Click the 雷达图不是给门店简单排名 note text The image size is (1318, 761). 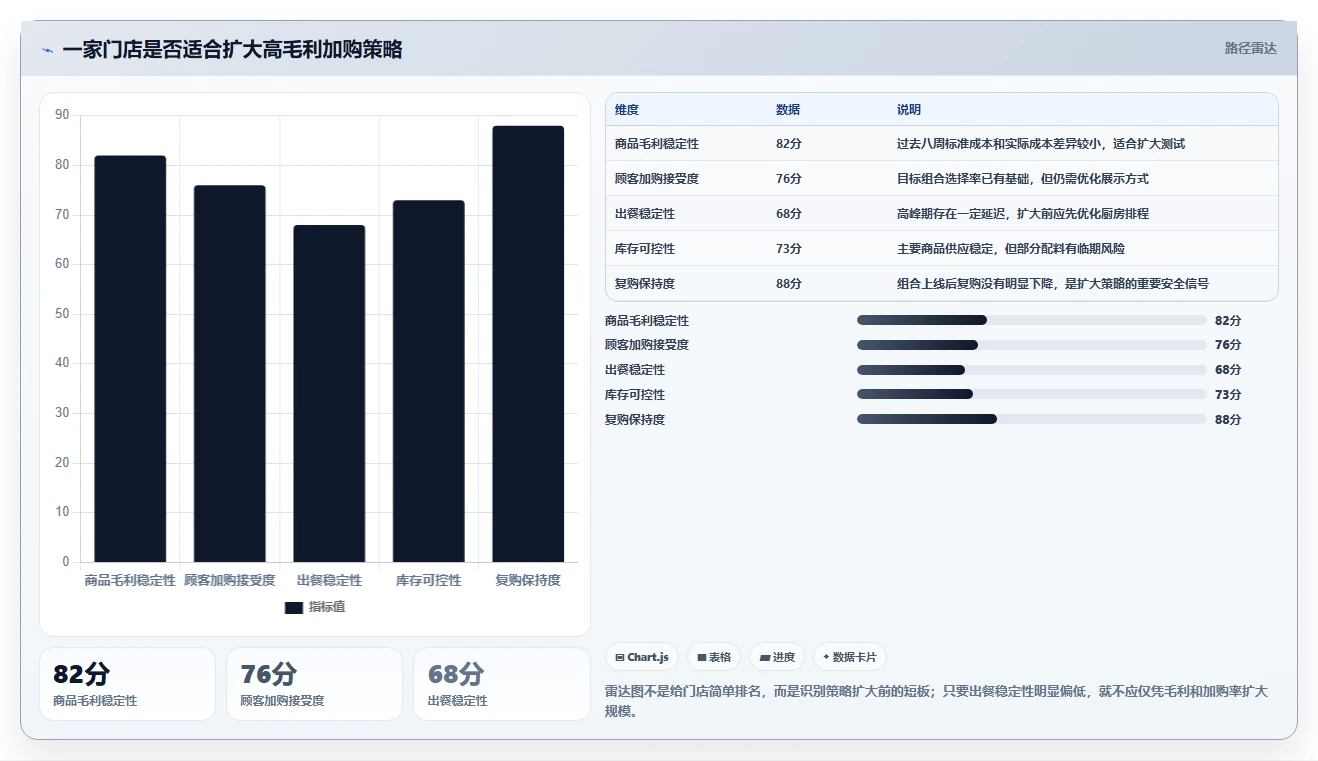(x=937, y=701)
